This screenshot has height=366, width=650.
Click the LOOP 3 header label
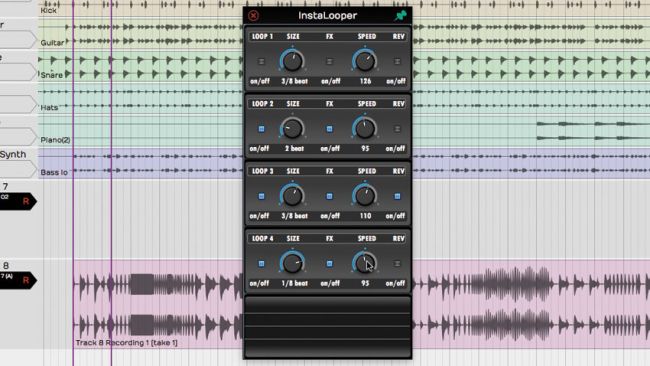coord(262,171)
